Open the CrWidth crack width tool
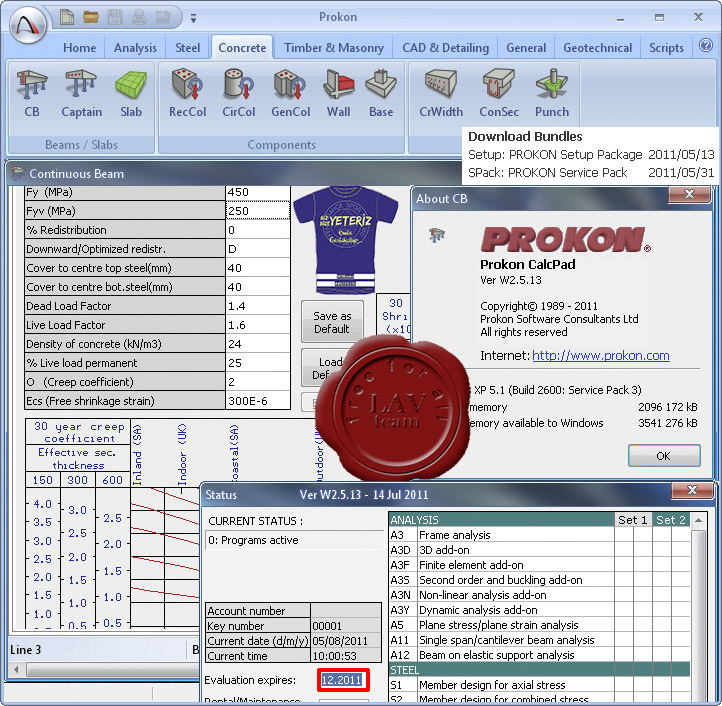Image resolution: width=722 pixels, height=706 pixels. click(x=441, y=93)
